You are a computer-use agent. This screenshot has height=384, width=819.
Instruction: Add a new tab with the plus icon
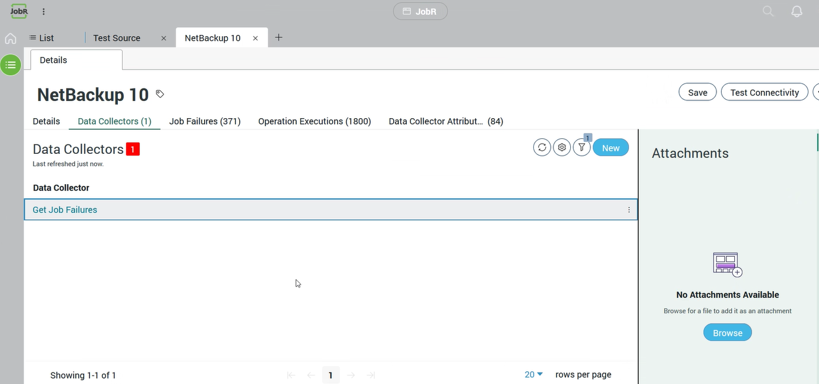(x=278, y=37)
